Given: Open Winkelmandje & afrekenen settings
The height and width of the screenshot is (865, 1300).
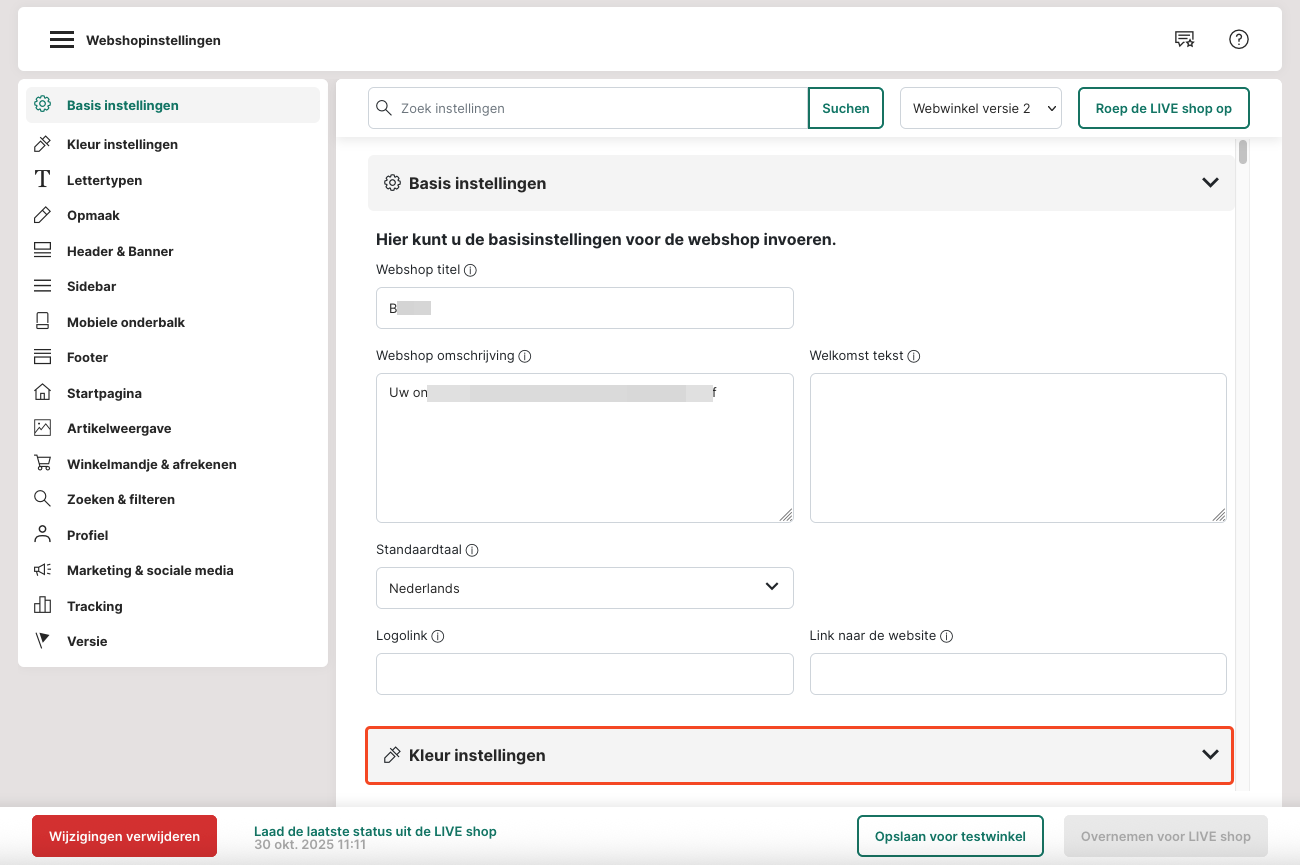Looking at the screenshot, I should [151, 464].
